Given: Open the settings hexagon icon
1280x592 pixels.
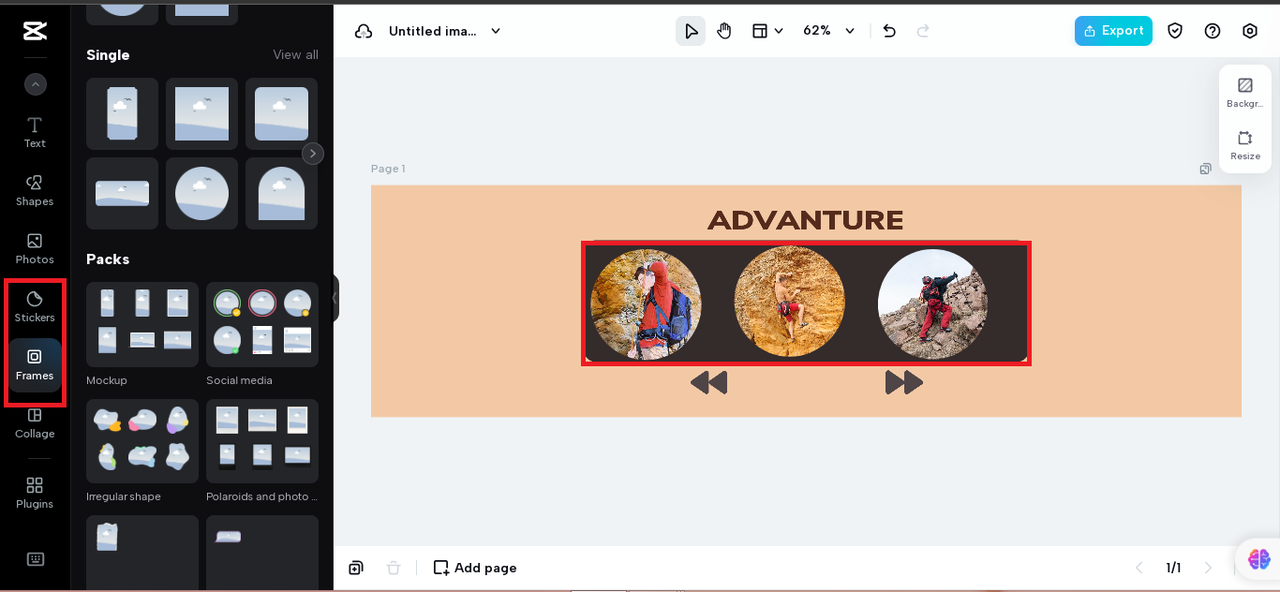Looking at the screenshot, I should (x=1250, y=31).
